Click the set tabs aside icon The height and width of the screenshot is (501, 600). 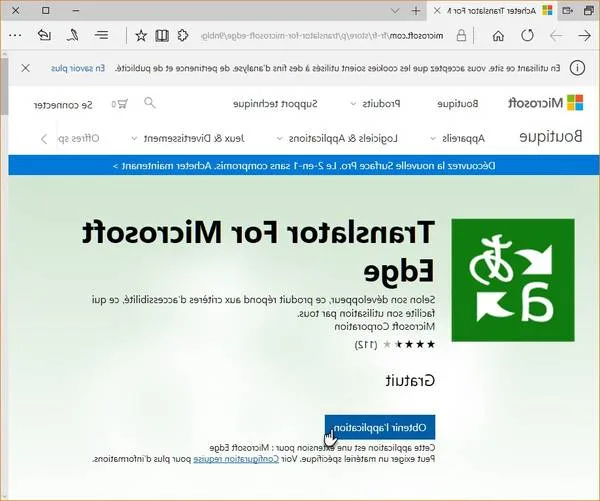click(x=567, y=11)
